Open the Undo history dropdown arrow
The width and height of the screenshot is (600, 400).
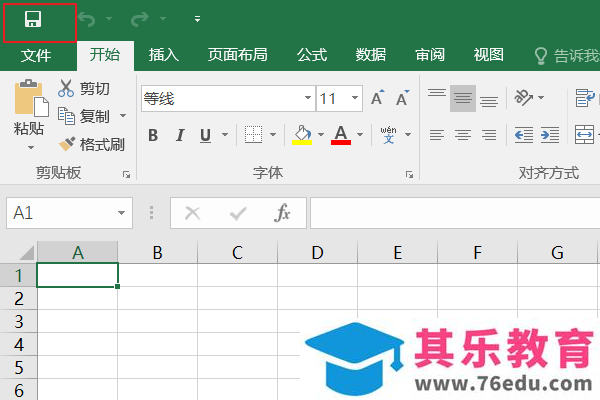109,18
